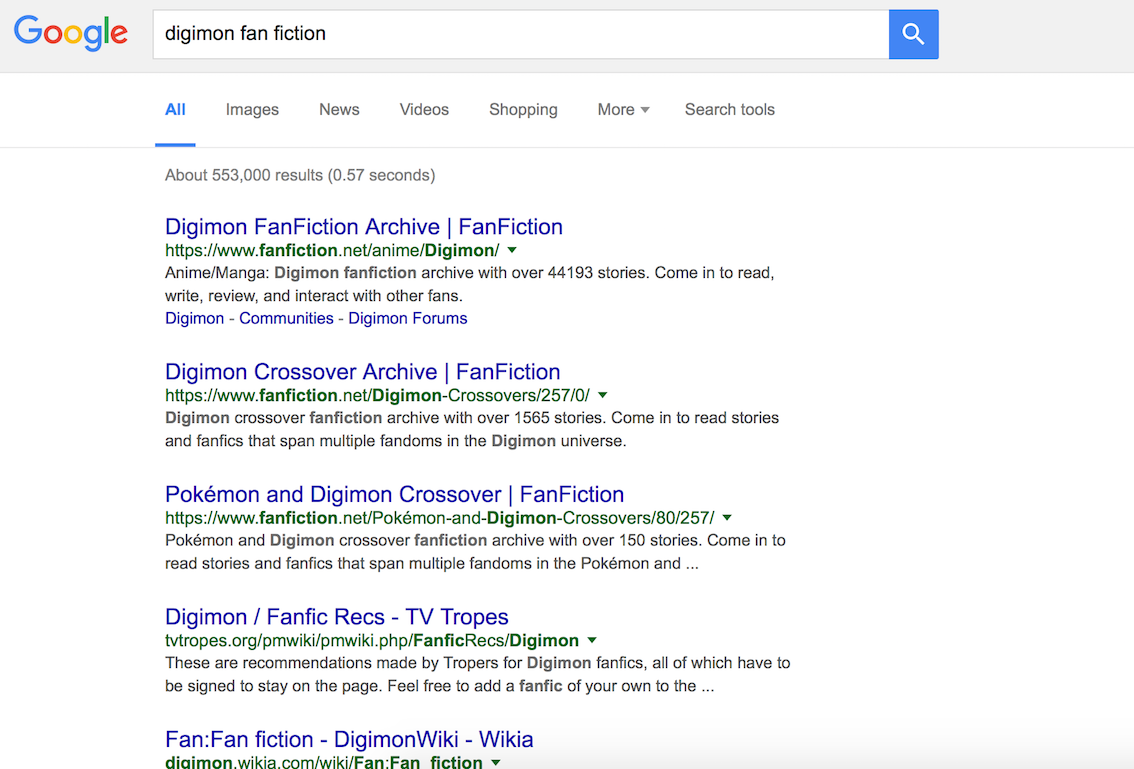
Task: Expand arrow beside tvtropes.org URL
Action: point(592,640)
